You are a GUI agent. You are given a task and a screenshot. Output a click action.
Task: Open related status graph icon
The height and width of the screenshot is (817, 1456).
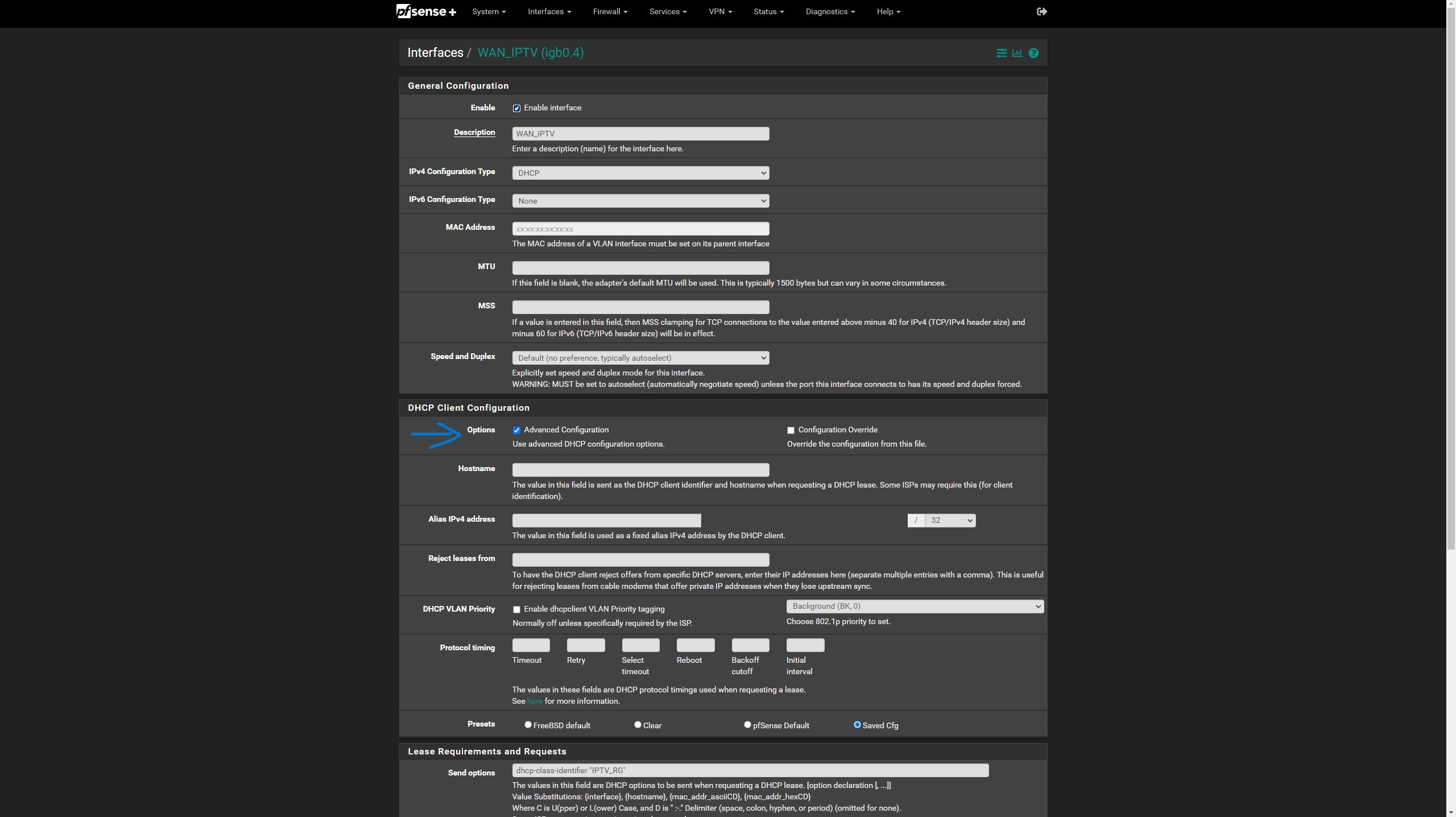click(1017, 53)
